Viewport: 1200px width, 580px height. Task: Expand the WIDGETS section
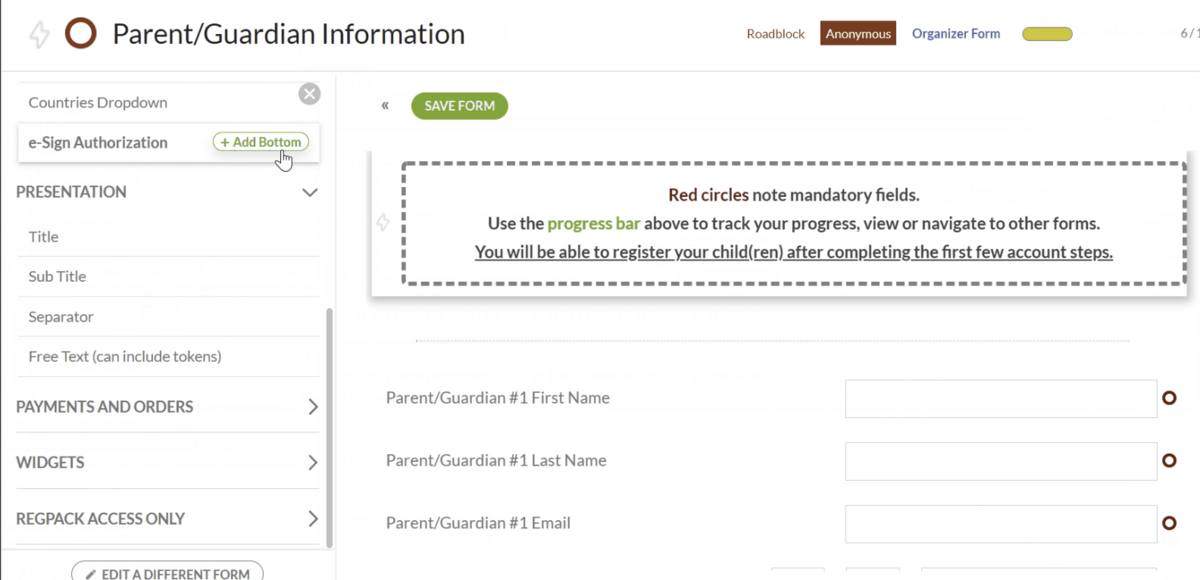click(x=312, y=463)
